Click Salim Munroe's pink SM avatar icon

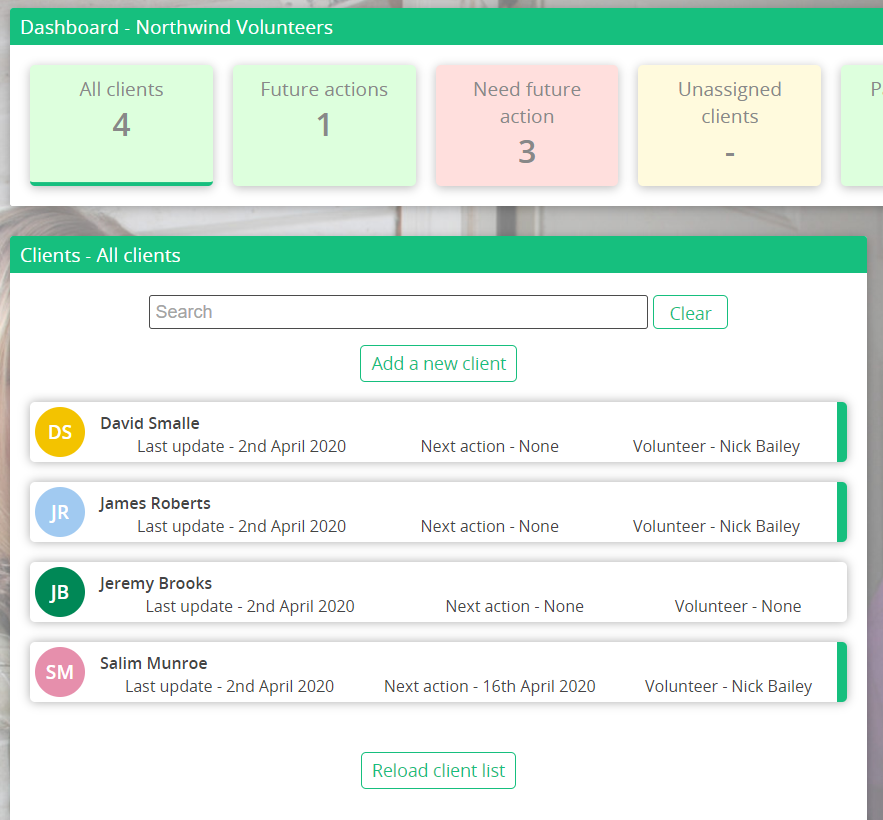pos(60,672)
